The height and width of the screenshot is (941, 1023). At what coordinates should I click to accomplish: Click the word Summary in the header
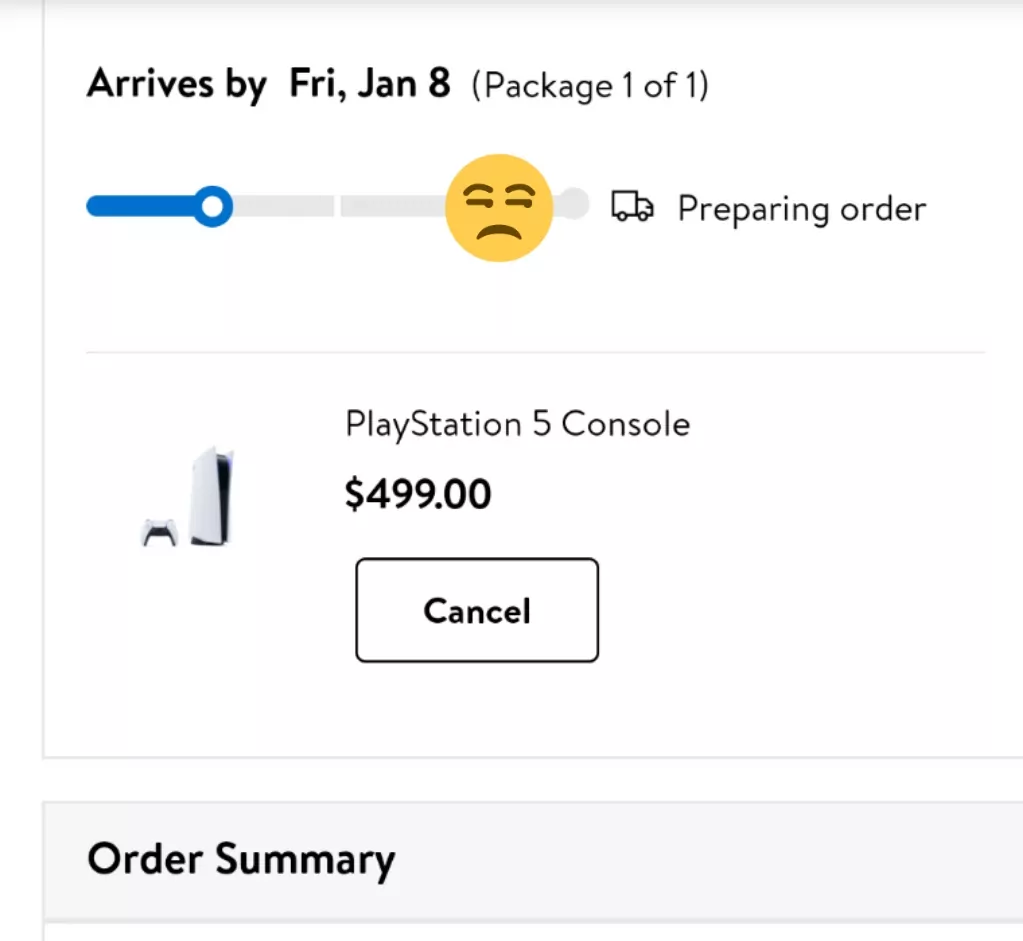pos(305,861)
